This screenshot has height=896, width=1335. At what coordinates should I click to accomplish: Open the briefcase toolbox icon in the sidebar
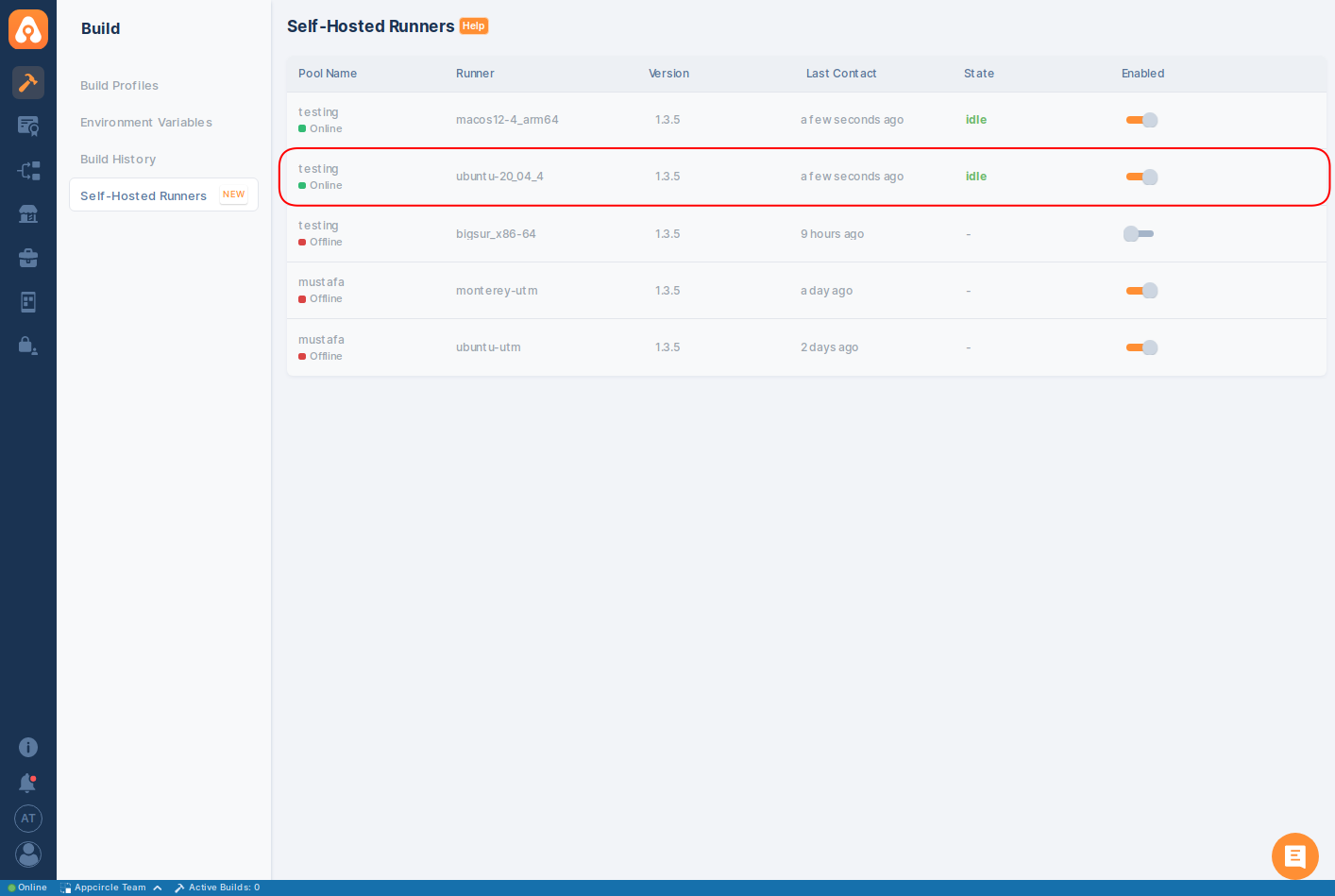[x=28, y=258]
